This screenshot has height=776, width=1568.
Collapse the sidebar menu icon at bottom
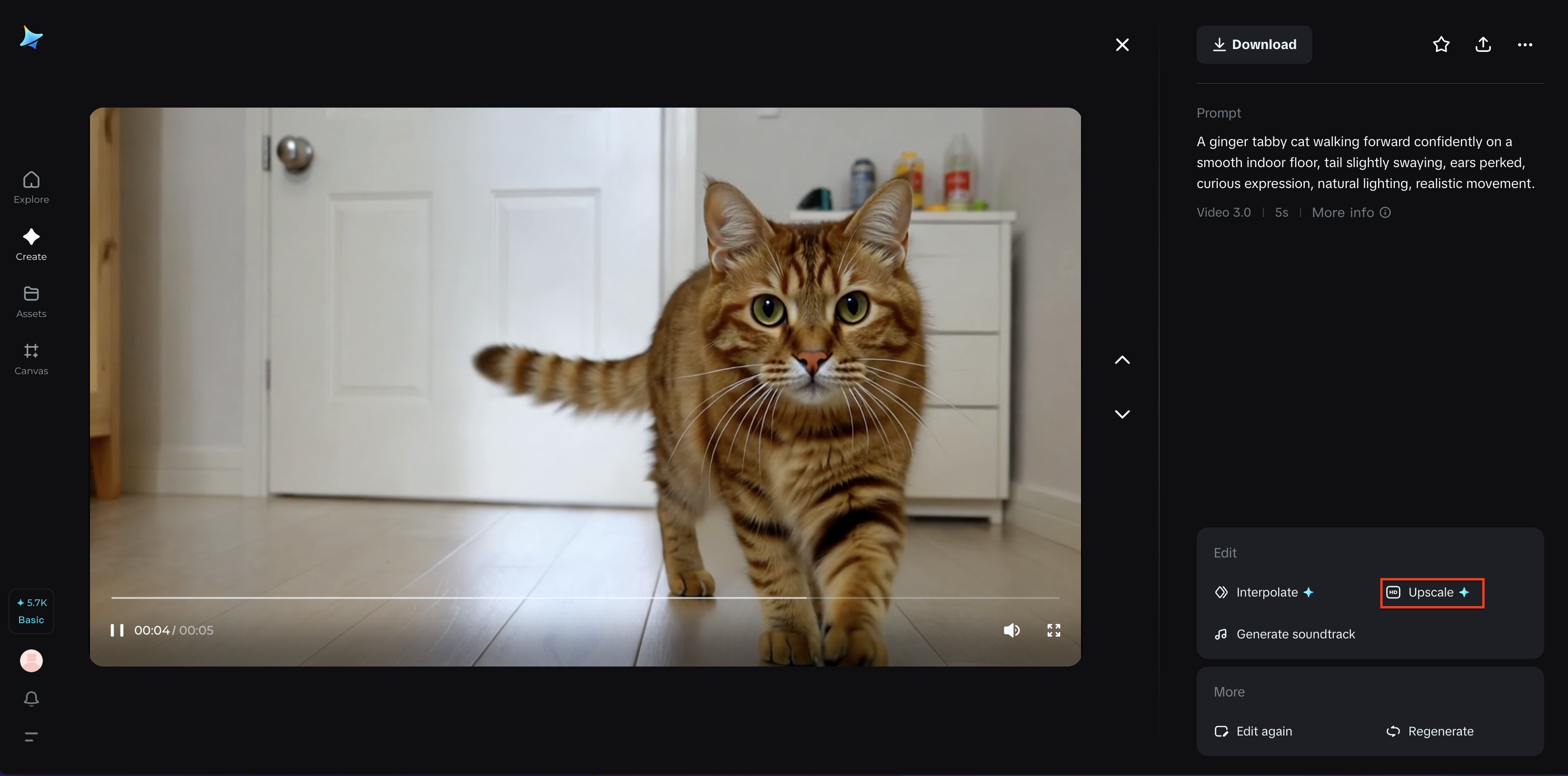(x=31, y=736)
